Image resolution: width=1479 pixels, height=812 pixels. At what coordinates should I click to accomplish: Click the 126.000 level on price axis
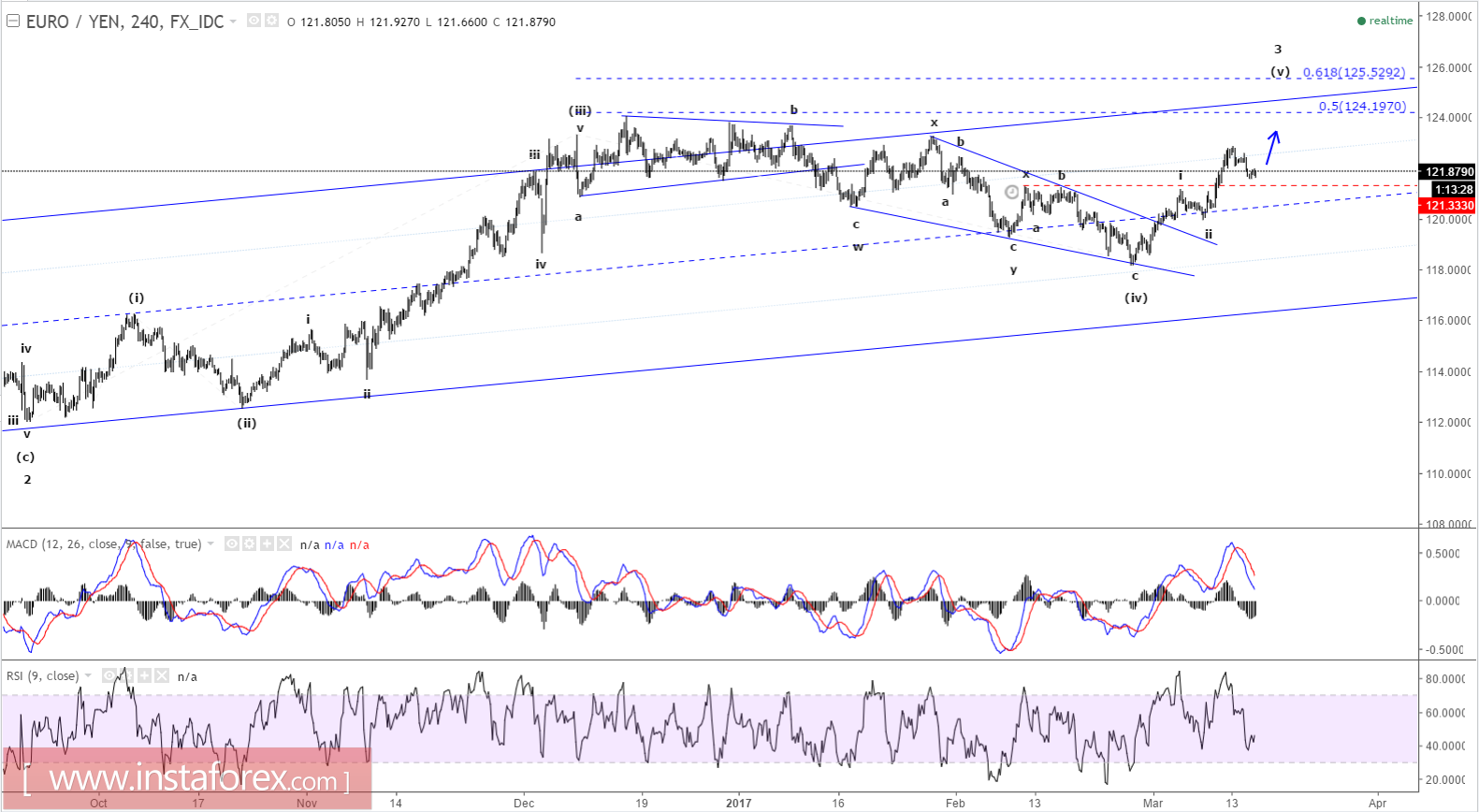click(1448, 67)
